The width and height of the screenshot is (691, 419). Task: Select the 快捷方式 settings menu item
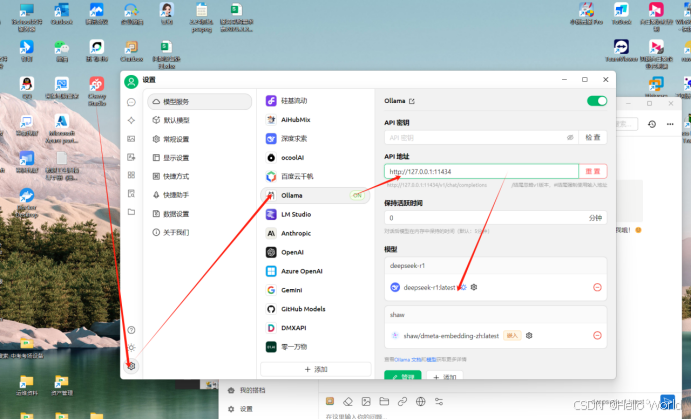click(200, 176)
